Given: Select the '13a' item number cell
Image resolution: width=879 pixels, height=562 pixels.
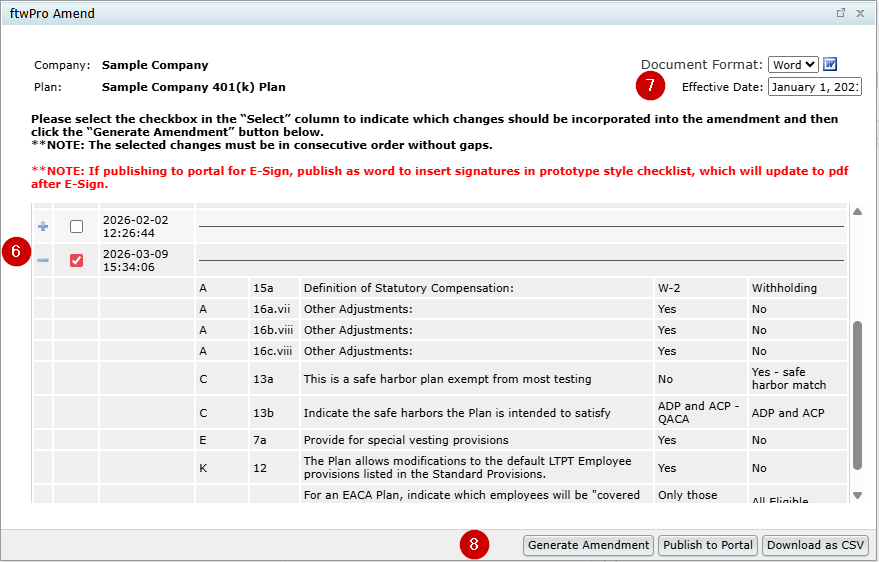Looking at the screenshot, I should pos(274,379).
